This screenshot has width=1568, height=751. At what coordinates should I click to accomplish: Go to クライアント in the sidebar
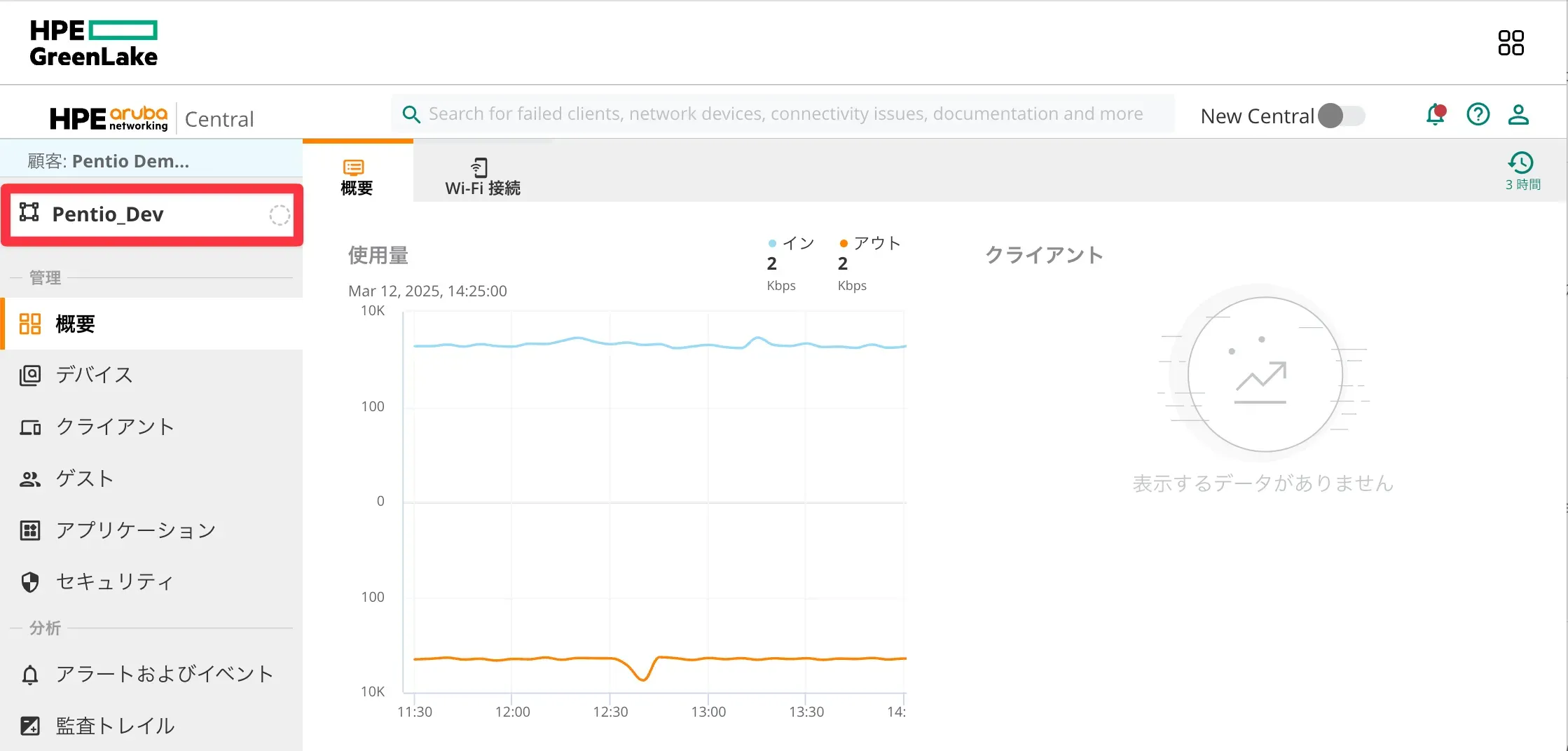point(116,427)
